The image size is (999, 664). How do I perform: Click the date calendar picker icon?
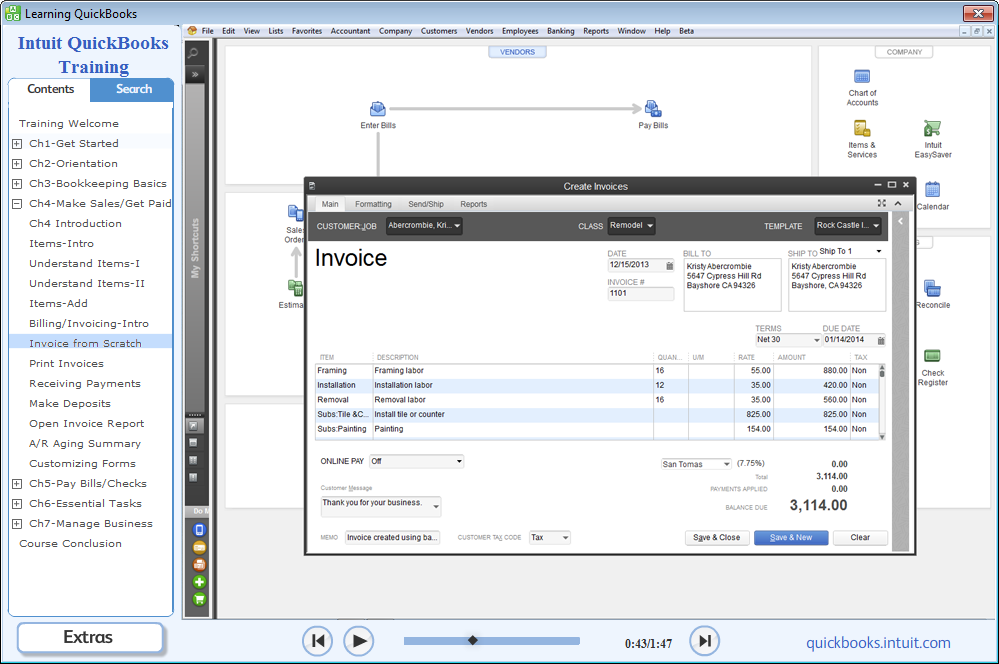[x=669, y=266]
